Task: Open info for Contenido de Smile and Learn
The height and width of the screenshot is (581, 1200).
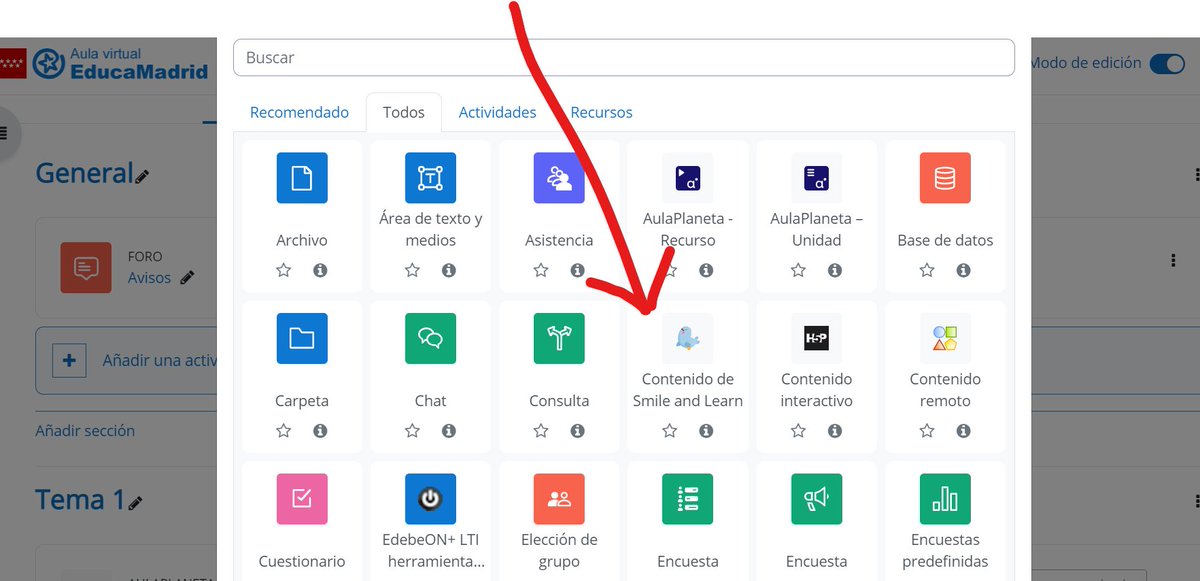Action: 706,431
